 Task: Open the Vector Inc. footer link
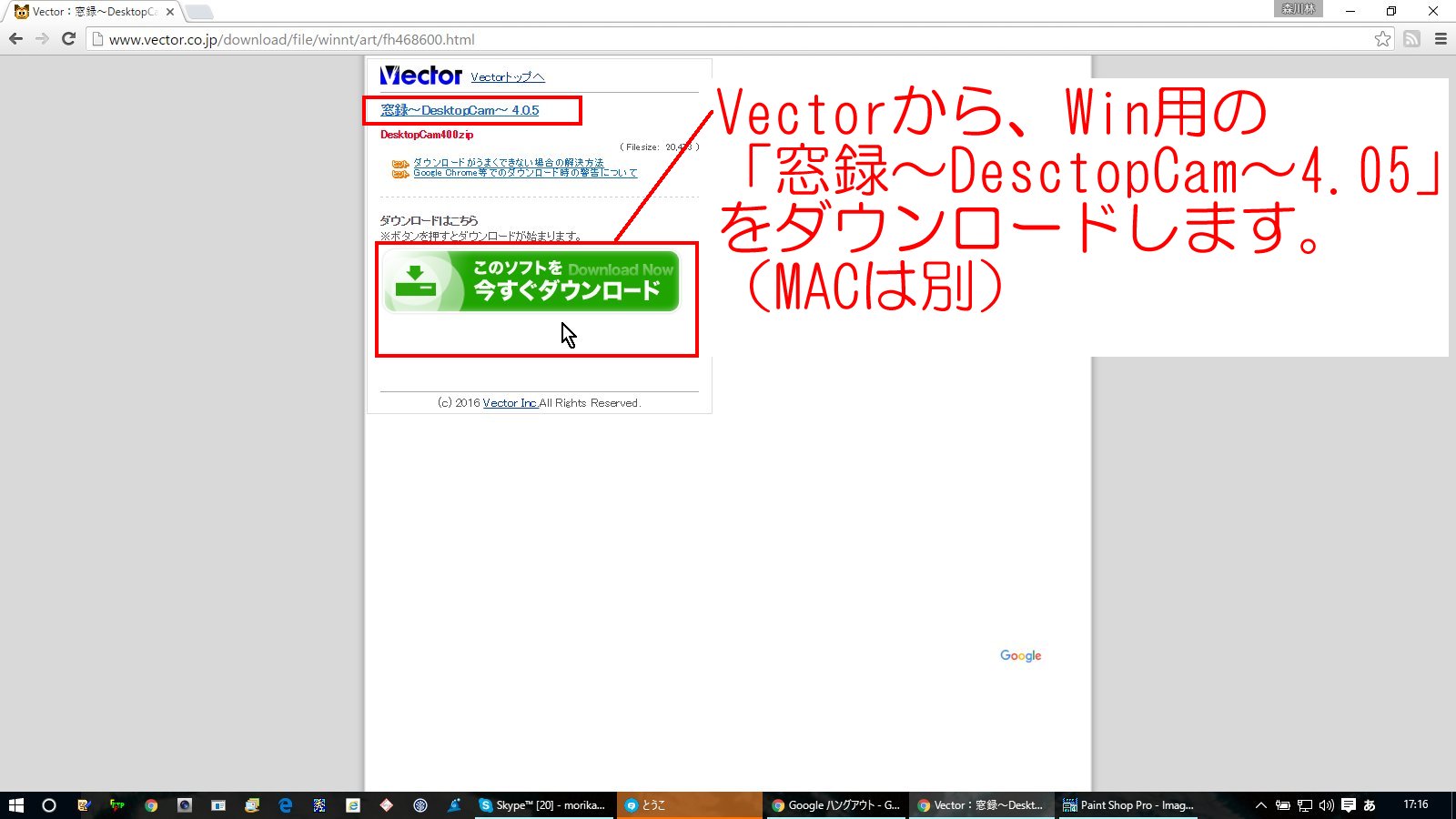(x=510, y=403)
